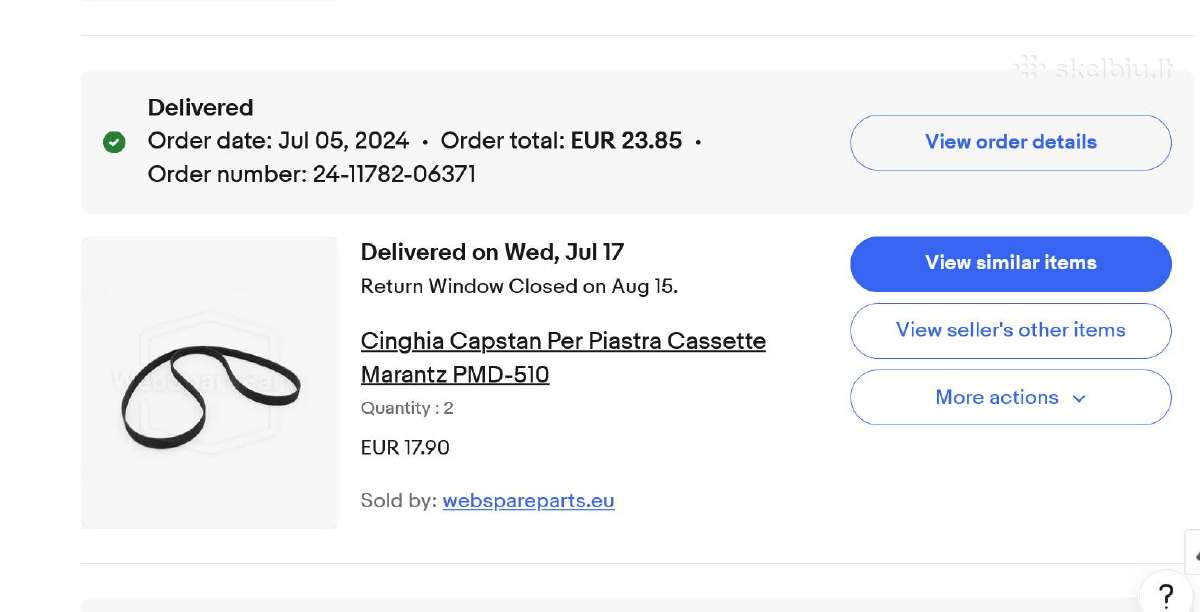
Task: Click the View similar items button
Action: click(x=1010, y=263)
